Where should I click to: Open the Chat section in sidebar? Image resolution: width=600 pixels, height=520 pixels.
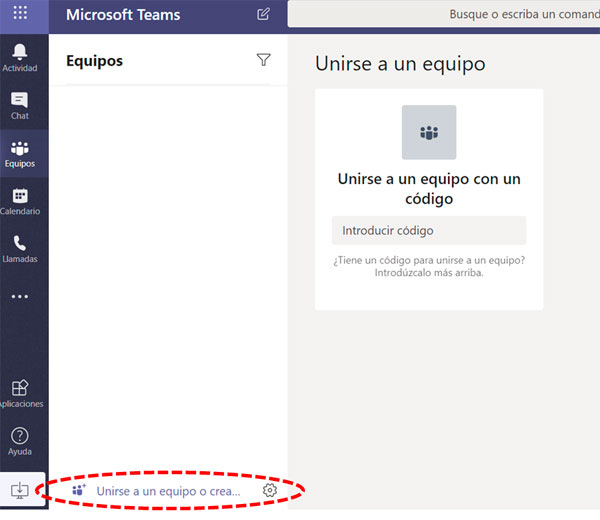20,106
